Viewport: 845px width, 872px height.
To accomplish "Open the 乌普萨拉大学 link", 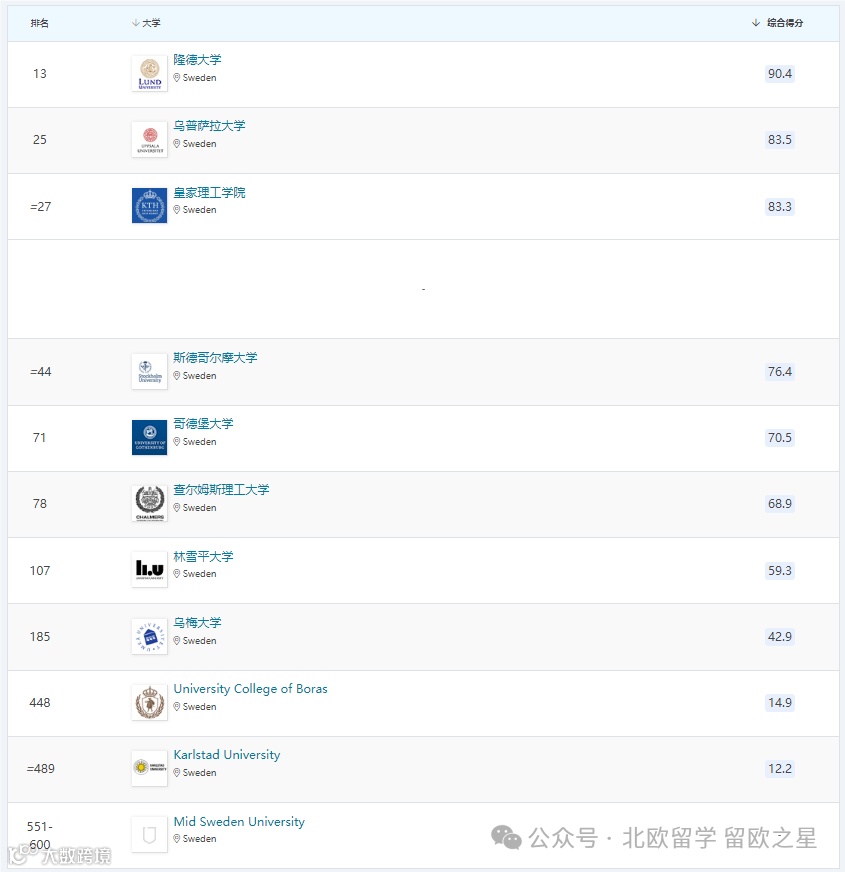I will coord(209,126).
